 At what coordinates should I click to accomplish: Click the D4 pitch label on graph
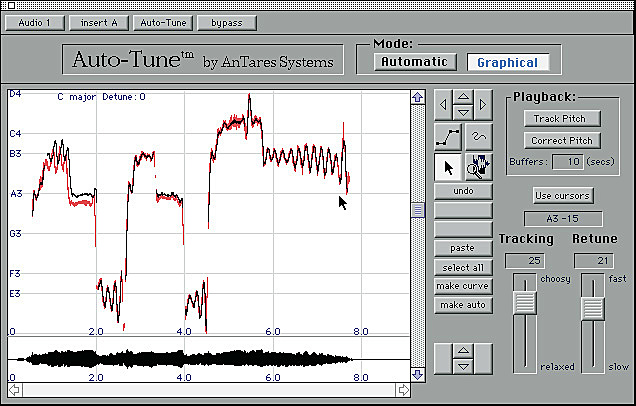(x=15, y=94)
